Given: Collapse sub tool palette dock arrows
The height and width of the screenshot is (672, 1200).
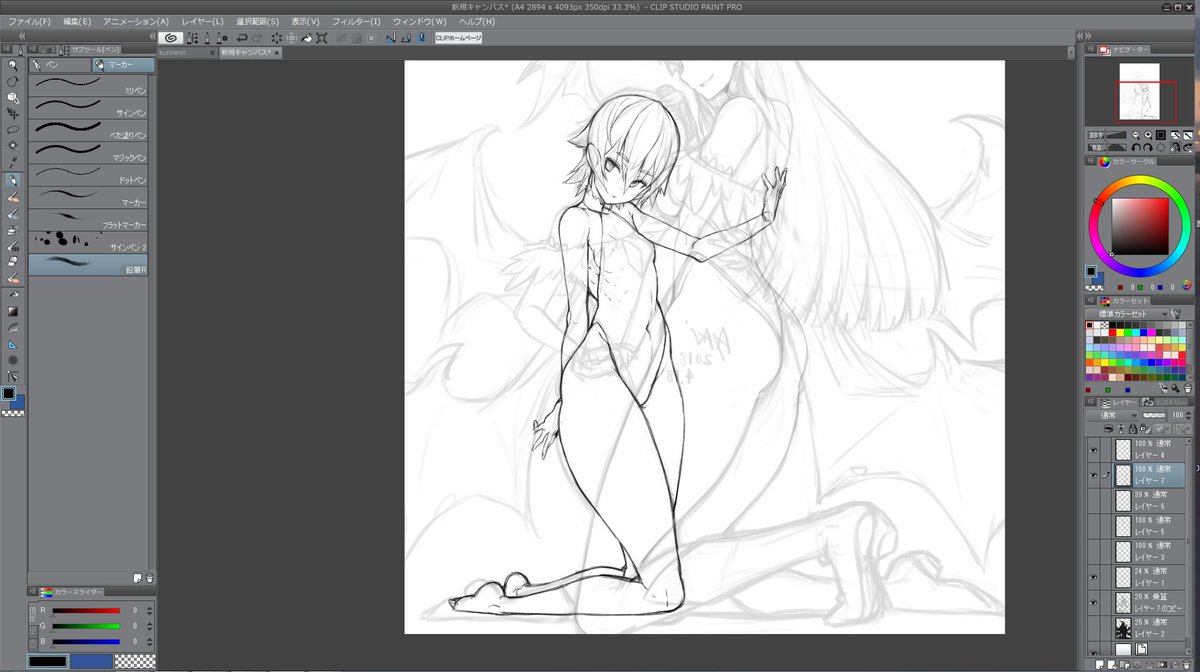Looking at the screenshot, I should [151, 36].
